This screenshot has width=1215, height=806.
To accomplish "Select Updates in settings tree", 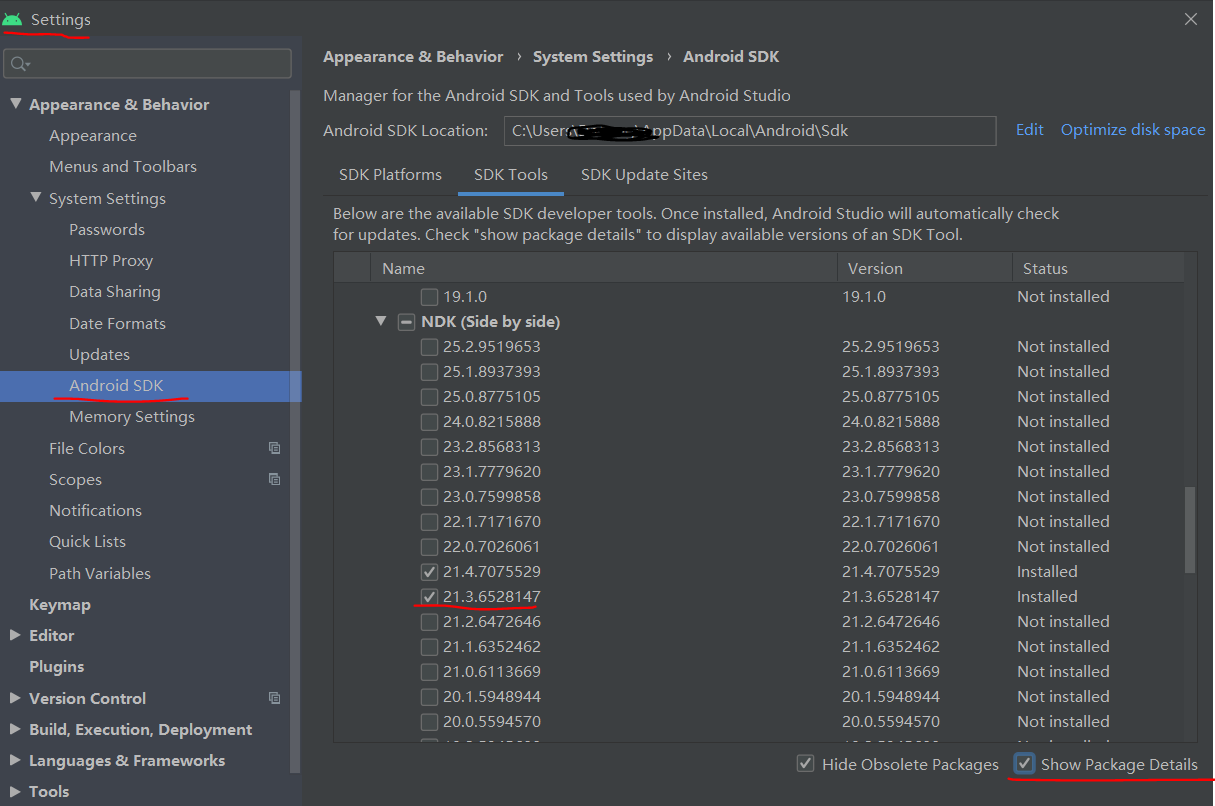I will click(99, 355).
